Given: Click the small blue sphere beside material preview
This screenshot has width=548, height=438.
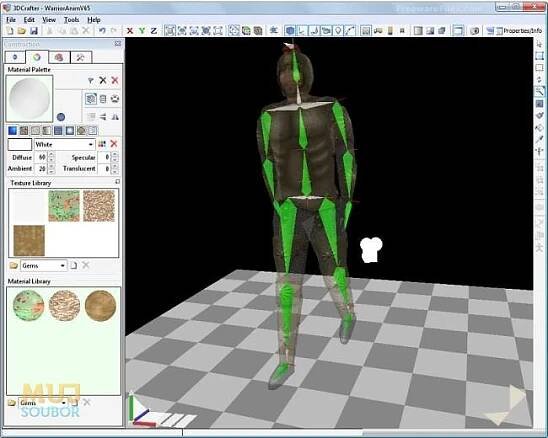Looking at the screenshot, I should pos(61,117).
